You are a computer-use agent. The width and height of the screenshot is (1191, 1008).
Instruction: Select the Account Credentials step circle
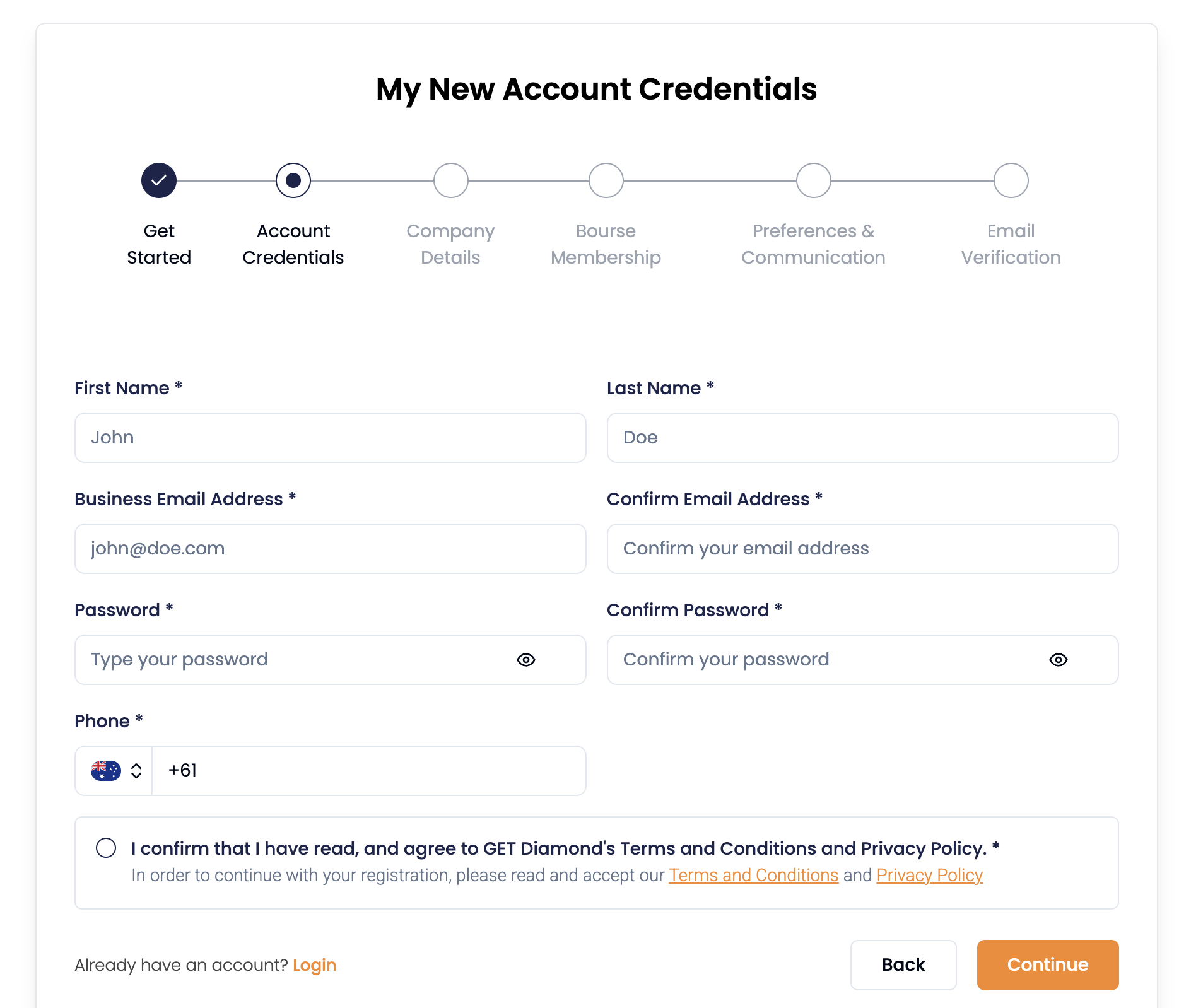tap(293, 180)
